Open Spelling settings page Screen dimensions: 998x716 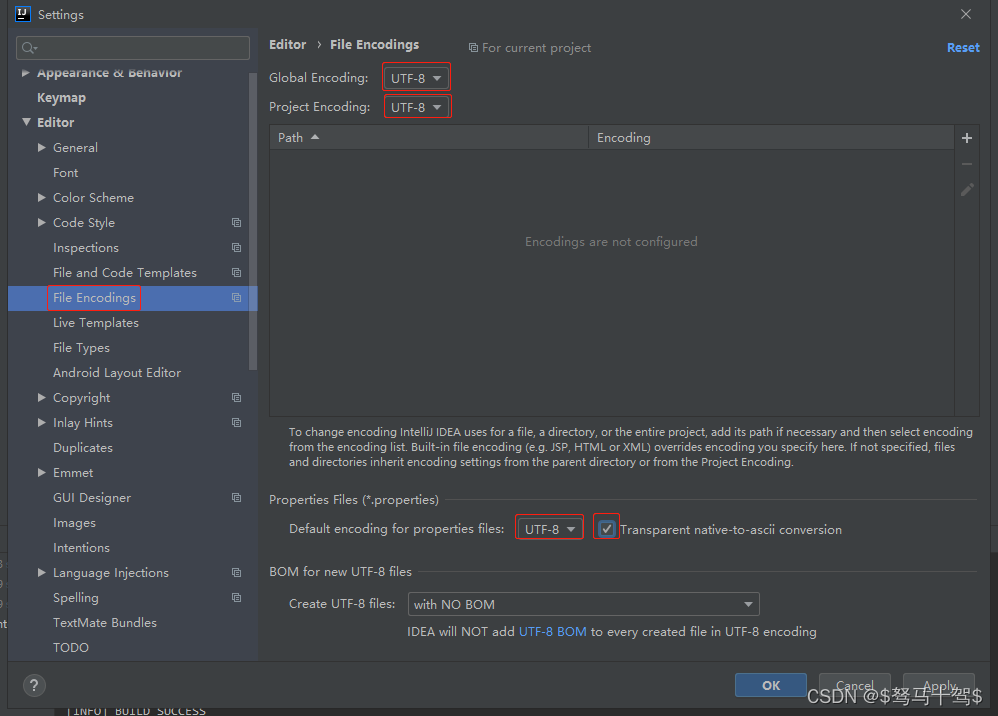(76, 598)
